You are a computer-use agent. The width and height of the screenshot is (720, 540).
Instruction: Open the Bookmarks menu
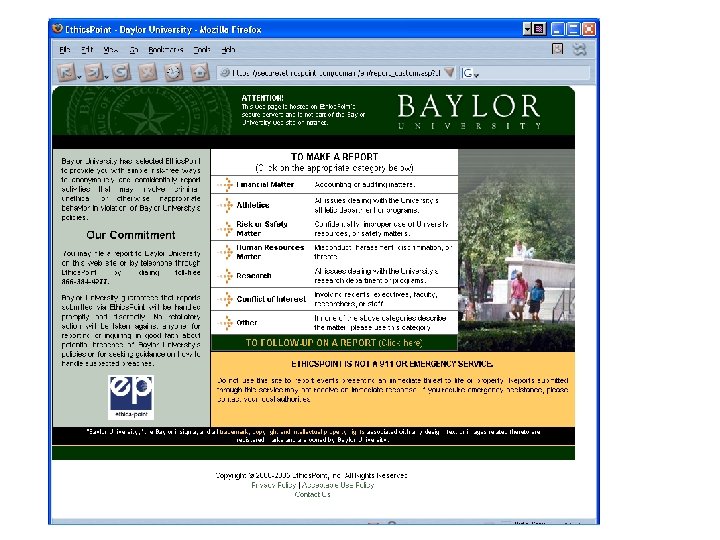pos(166,50)
